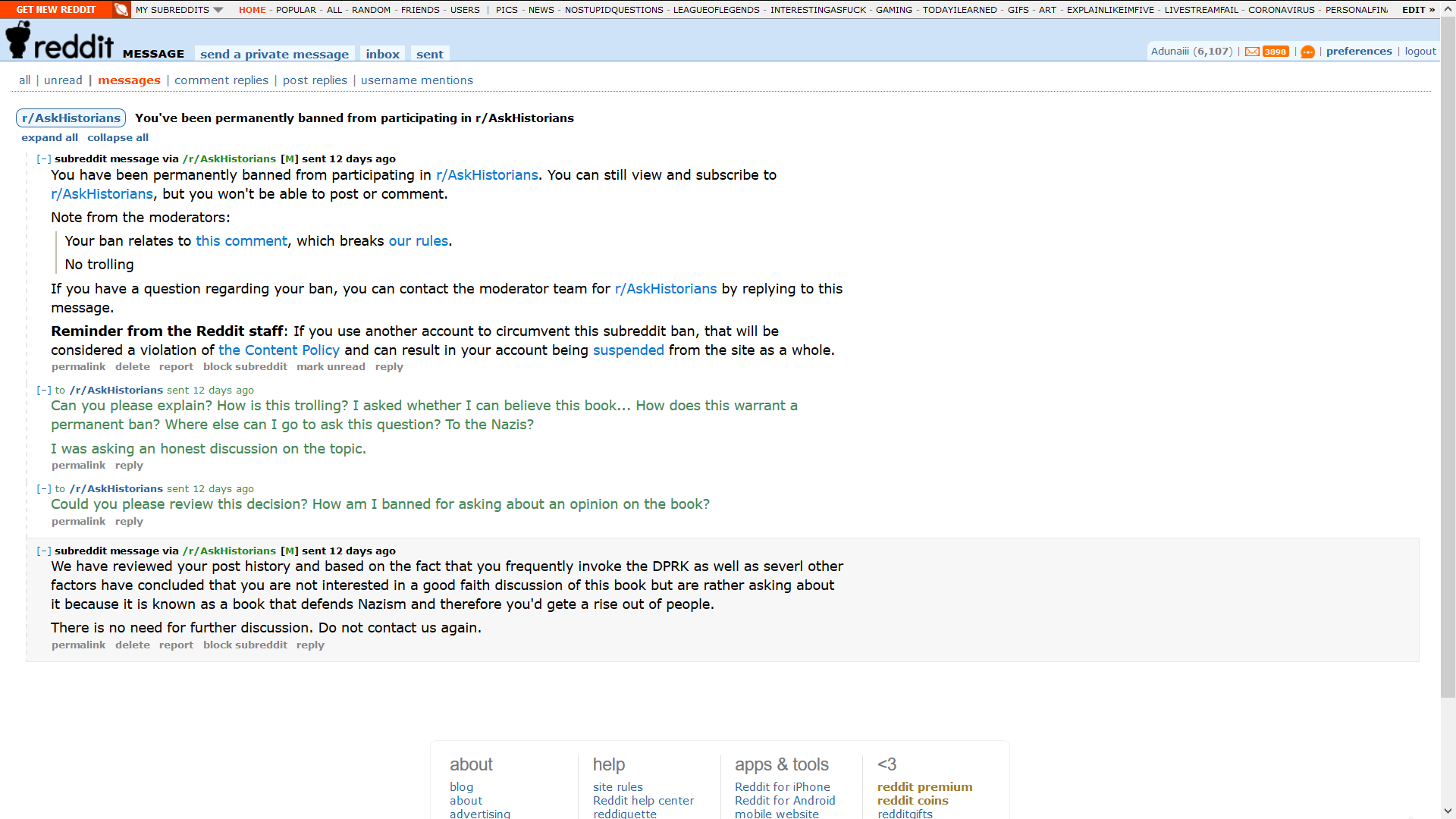The height and width of the screenshot is (819, 1456).
Task: Collapse the 'We have reviewed your post history' message
Action: 44,551
